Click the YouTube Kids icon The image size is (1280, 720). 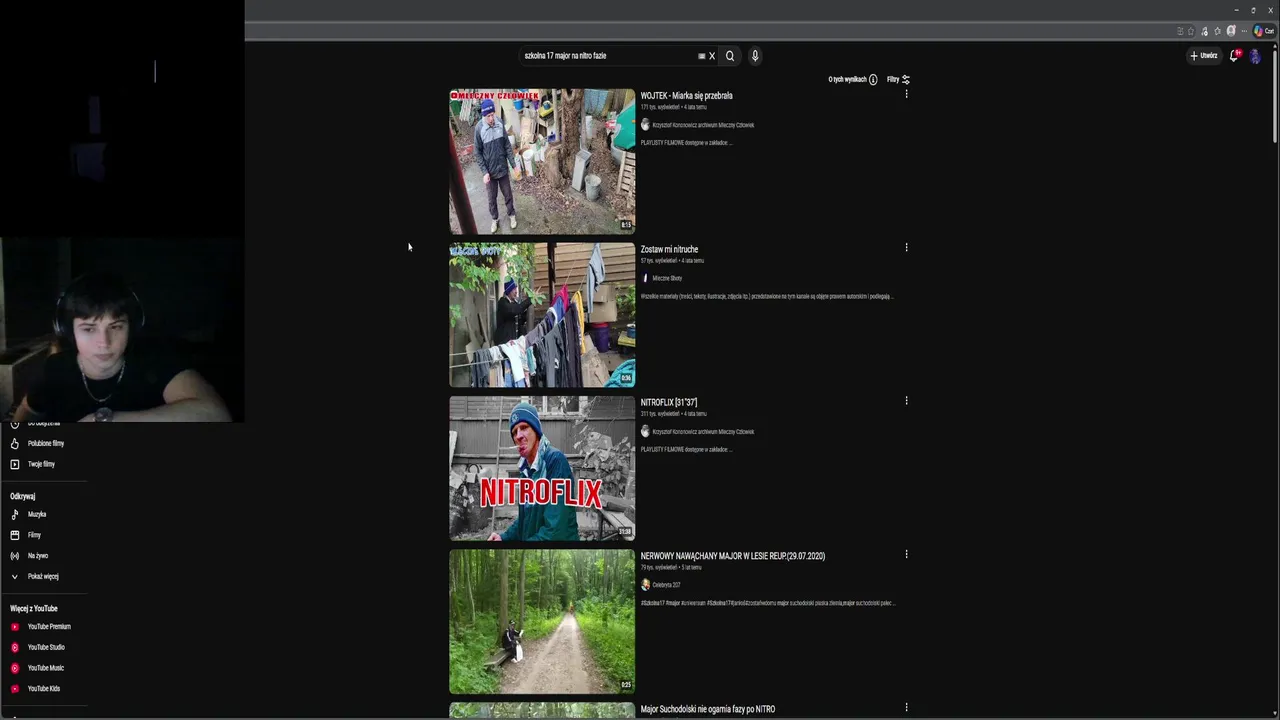tap(14, 689)
